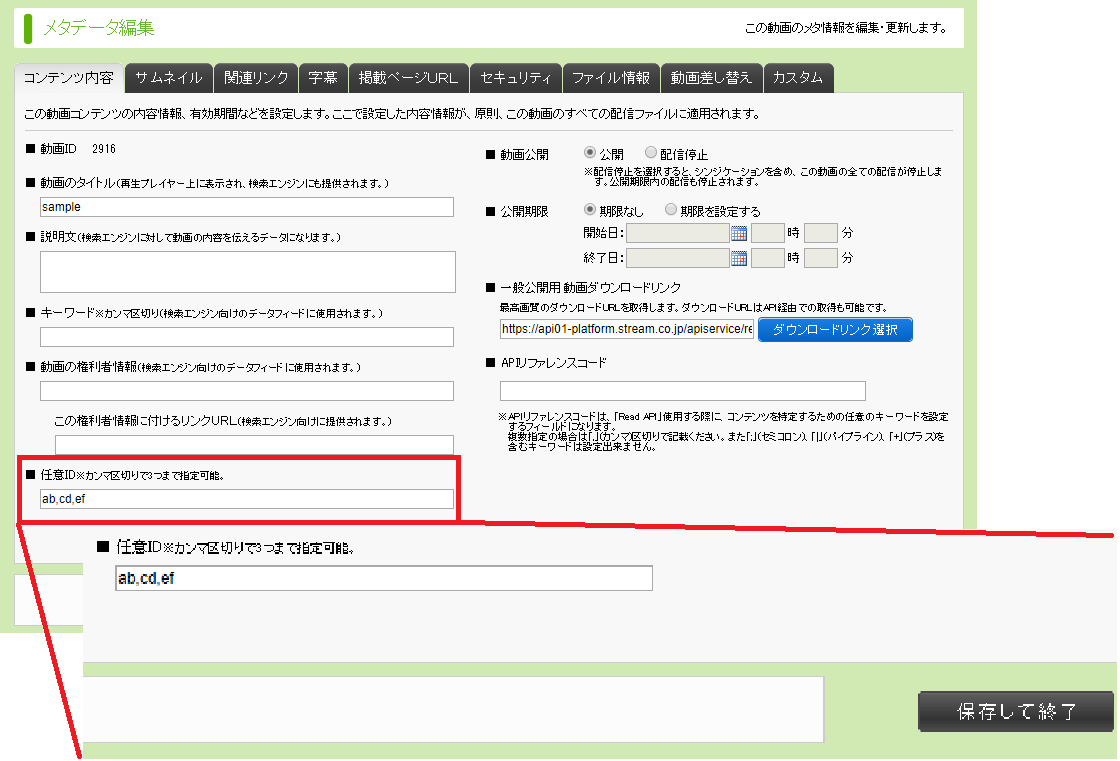This screenshot has height=761, width=1120.
Task: Click the start date hour field
Action: (x=768, y=233)
